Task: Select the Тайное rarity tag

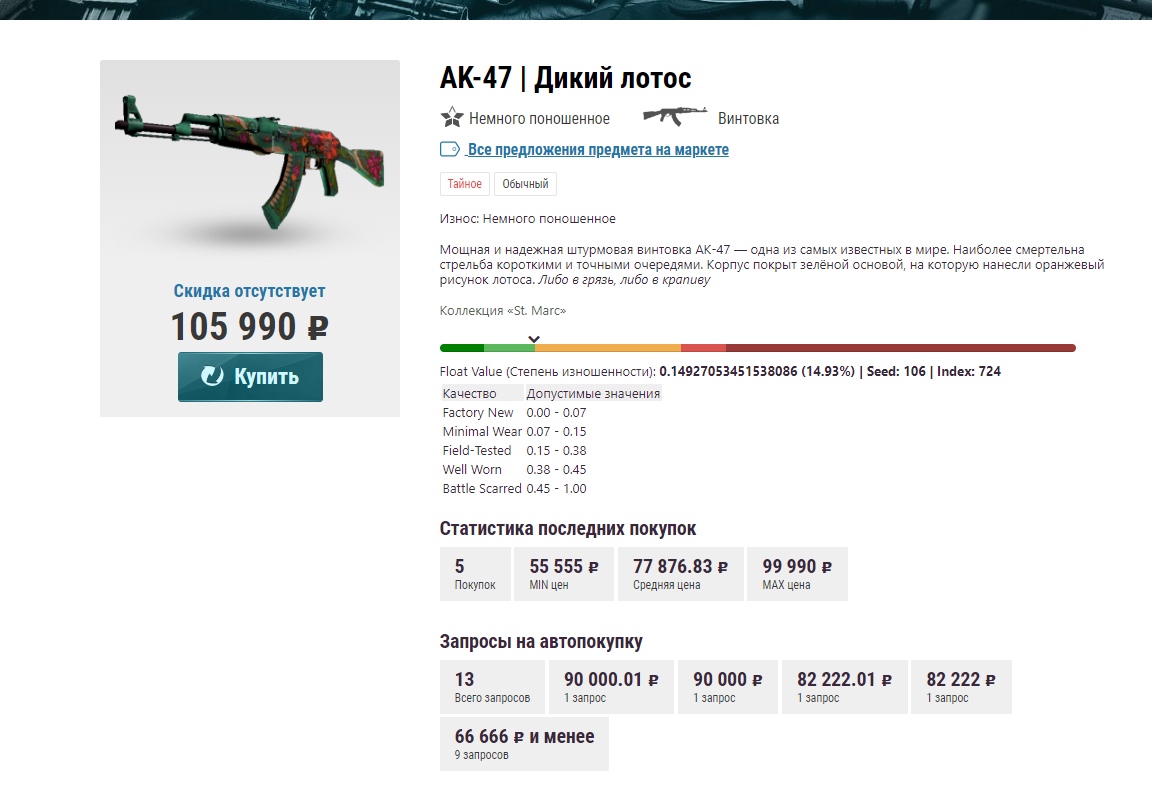Action: tap(464, 184)
